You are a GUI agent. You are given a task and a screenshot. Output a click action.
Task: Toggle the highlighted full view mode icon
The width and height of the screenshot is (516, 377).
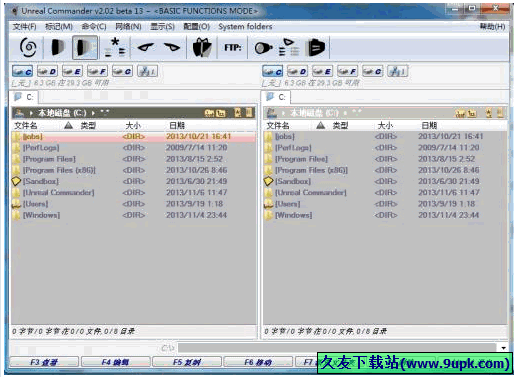[85, 48]
